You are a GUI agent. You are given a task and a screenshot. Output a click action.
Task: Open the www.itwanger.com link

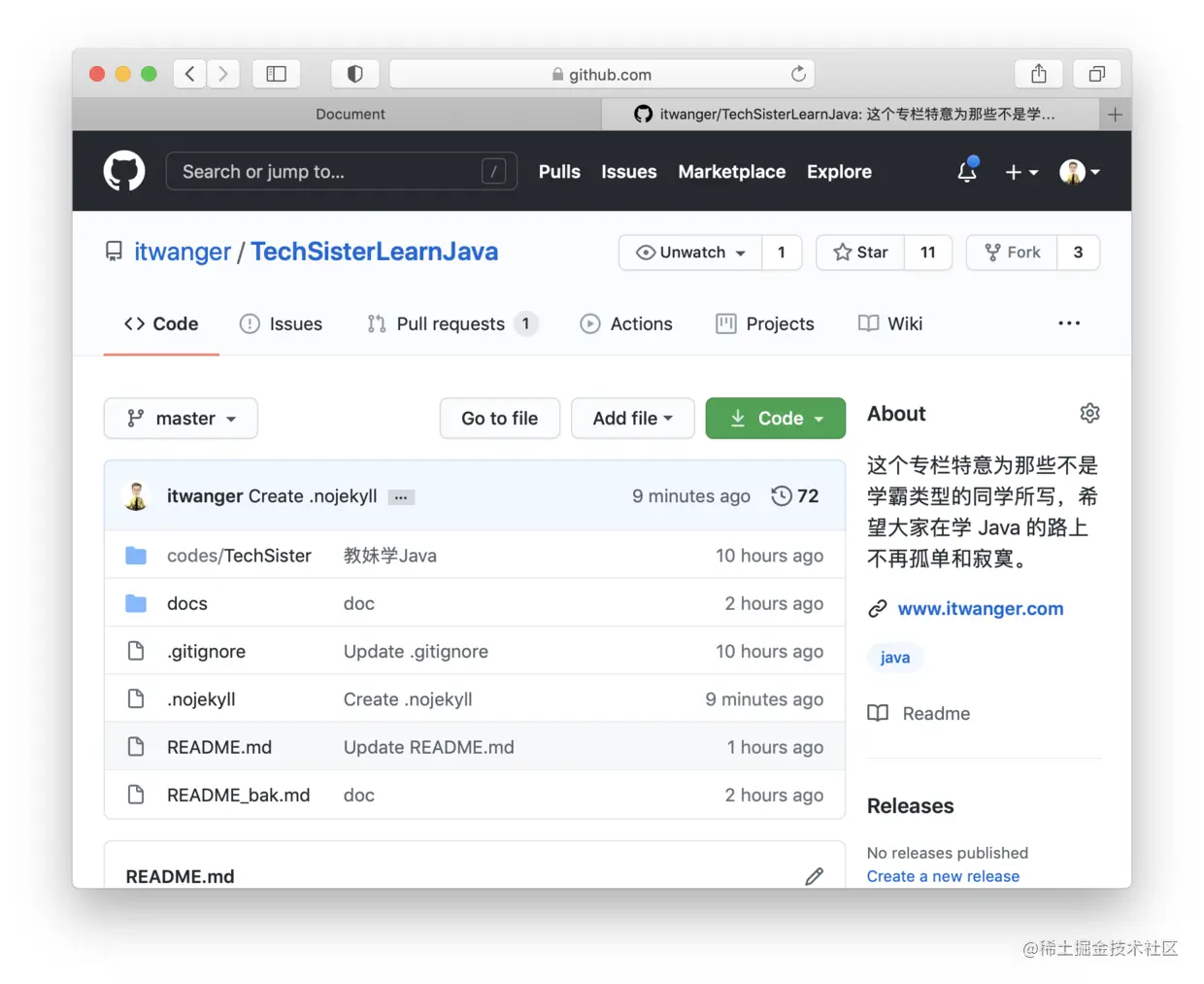[x=981, y=609]
